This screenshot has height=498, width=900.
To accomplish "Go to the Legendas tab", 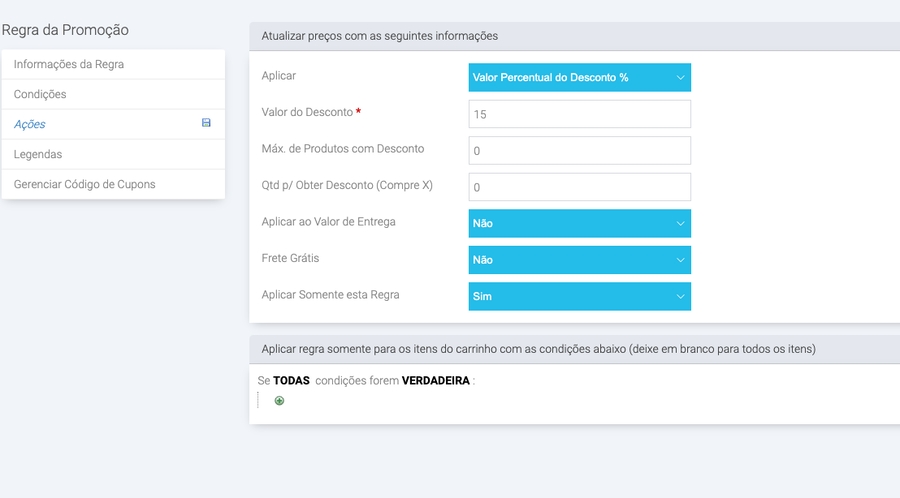I will tap(38, 154).
